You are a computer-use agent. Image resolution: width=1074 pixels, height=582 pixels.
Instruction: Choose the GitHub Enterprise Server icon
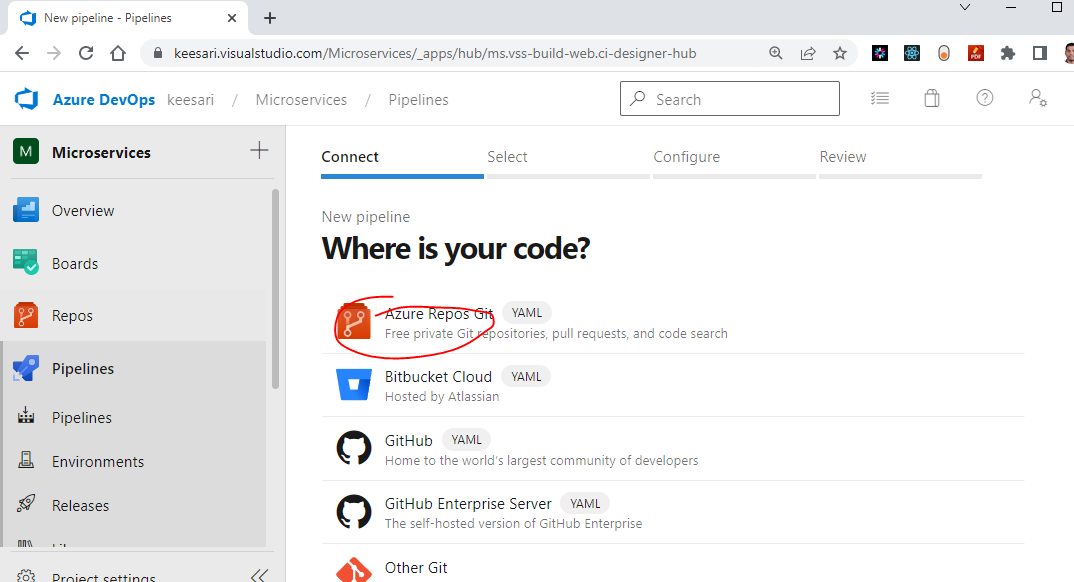coord(353,512)
